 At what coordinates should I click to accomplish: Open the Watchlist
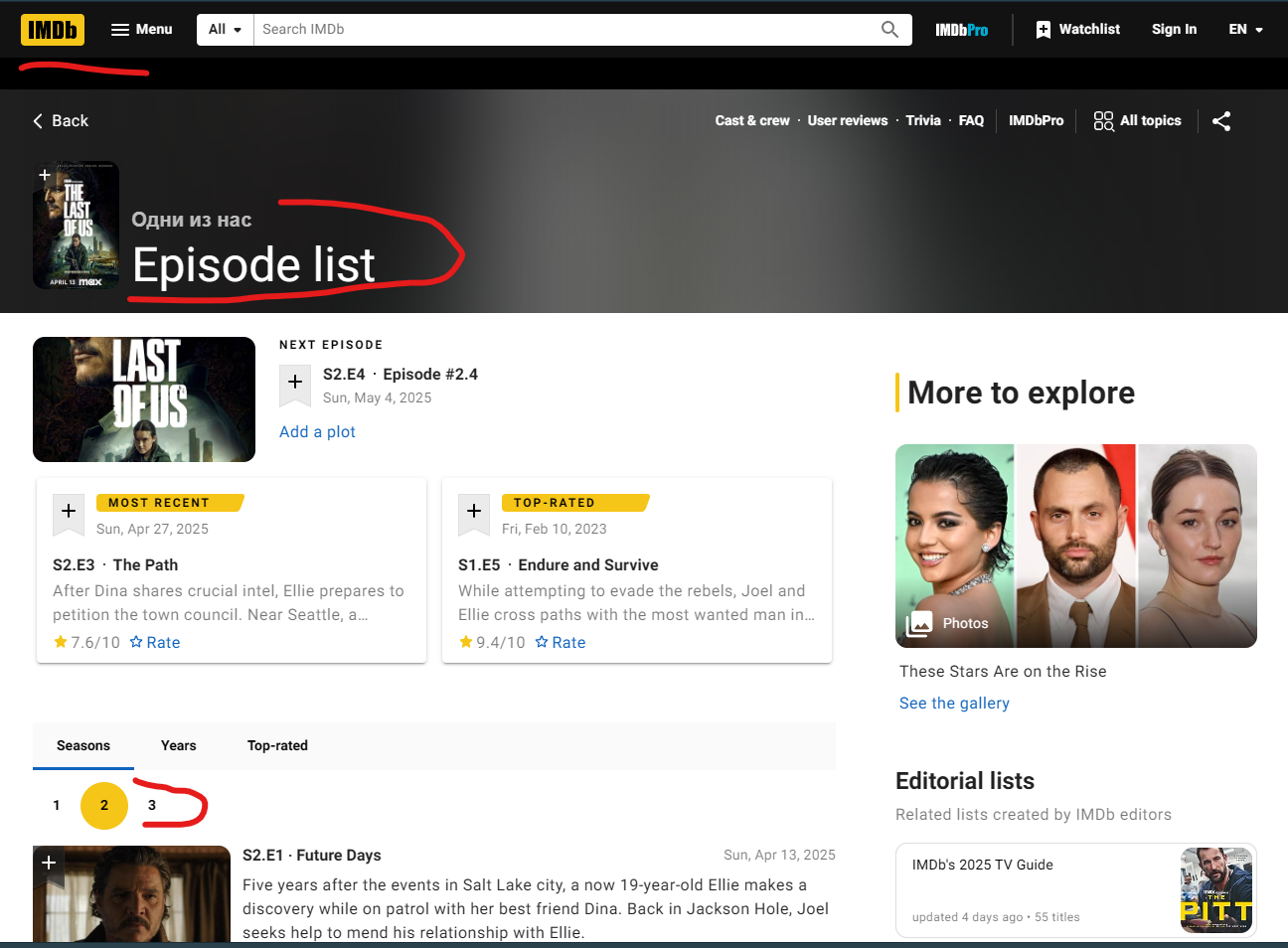point(1077,30)
